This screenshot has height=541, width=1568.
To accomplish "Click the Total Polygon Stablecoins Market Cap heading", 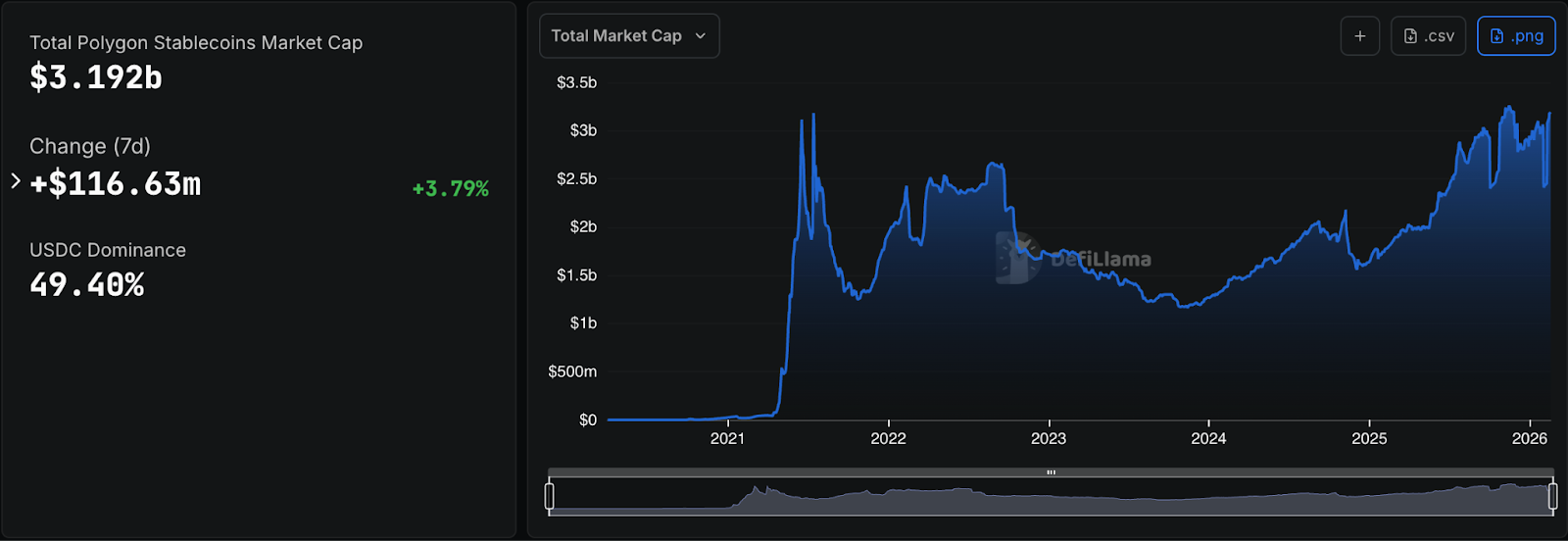I will pos(196,43).
